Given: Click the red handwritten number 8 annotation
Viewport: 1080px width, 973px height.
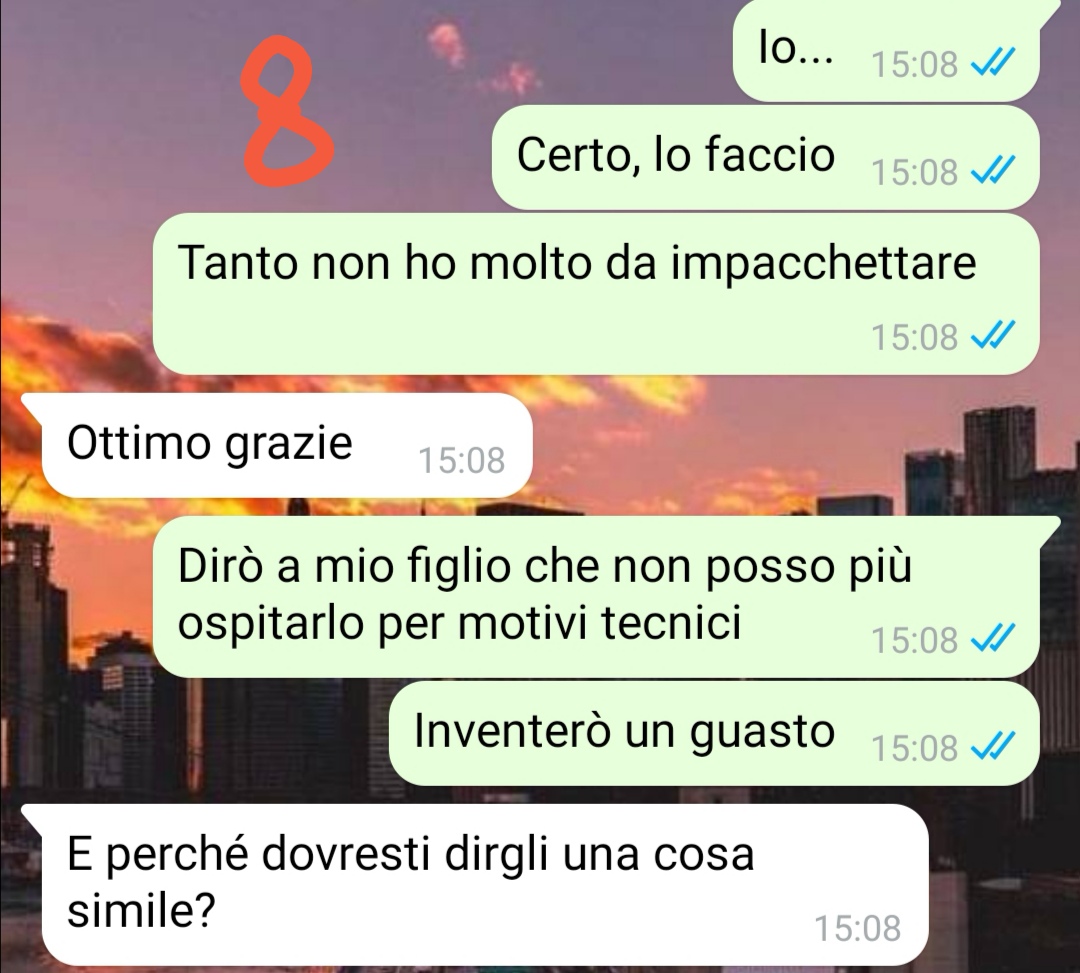Looking at the screenshot, I should coord(287,112).
